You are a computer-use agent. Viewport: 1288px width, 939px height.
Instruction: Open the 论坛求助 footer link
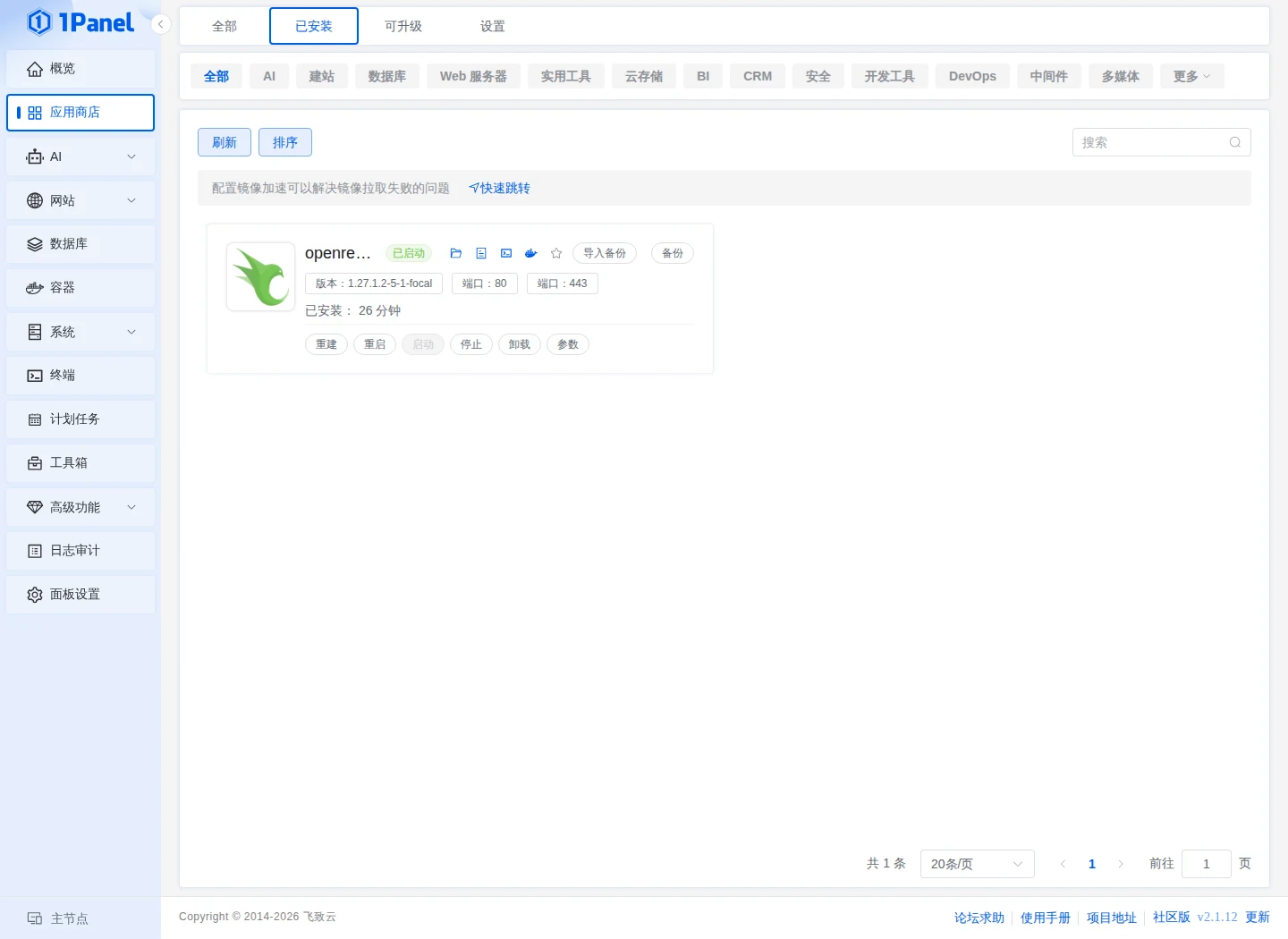pyautogui.click(x=979, y=918)
